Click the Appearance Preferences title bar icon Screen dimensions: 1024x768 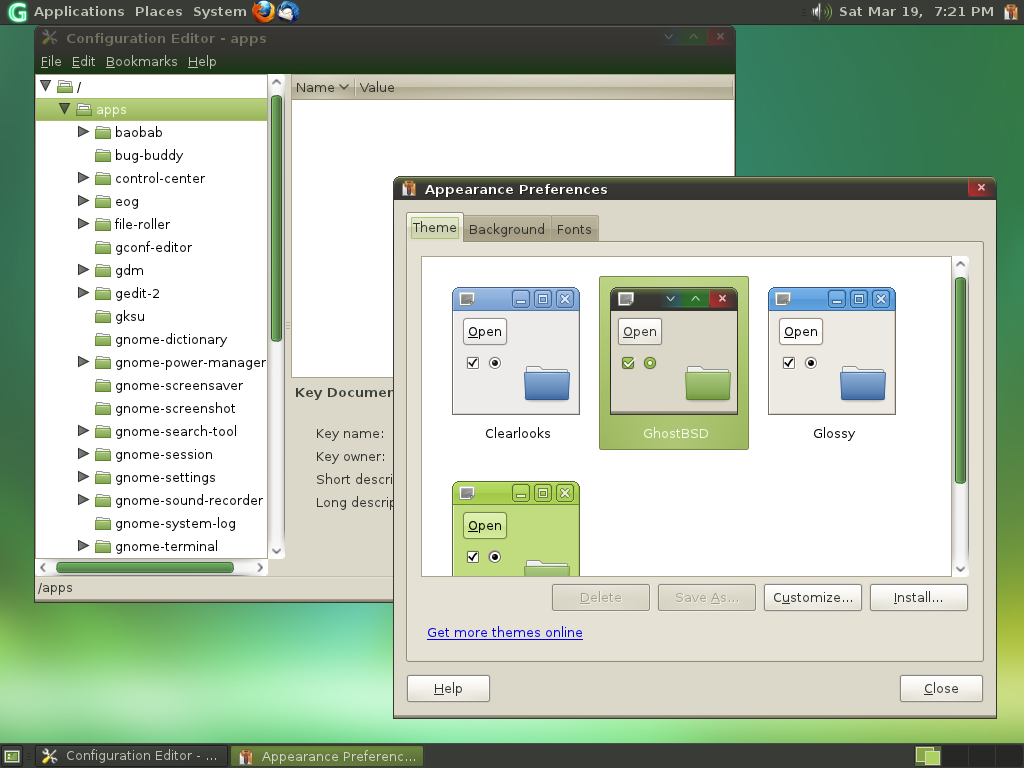pyautogui.click(x=409, y=189)
